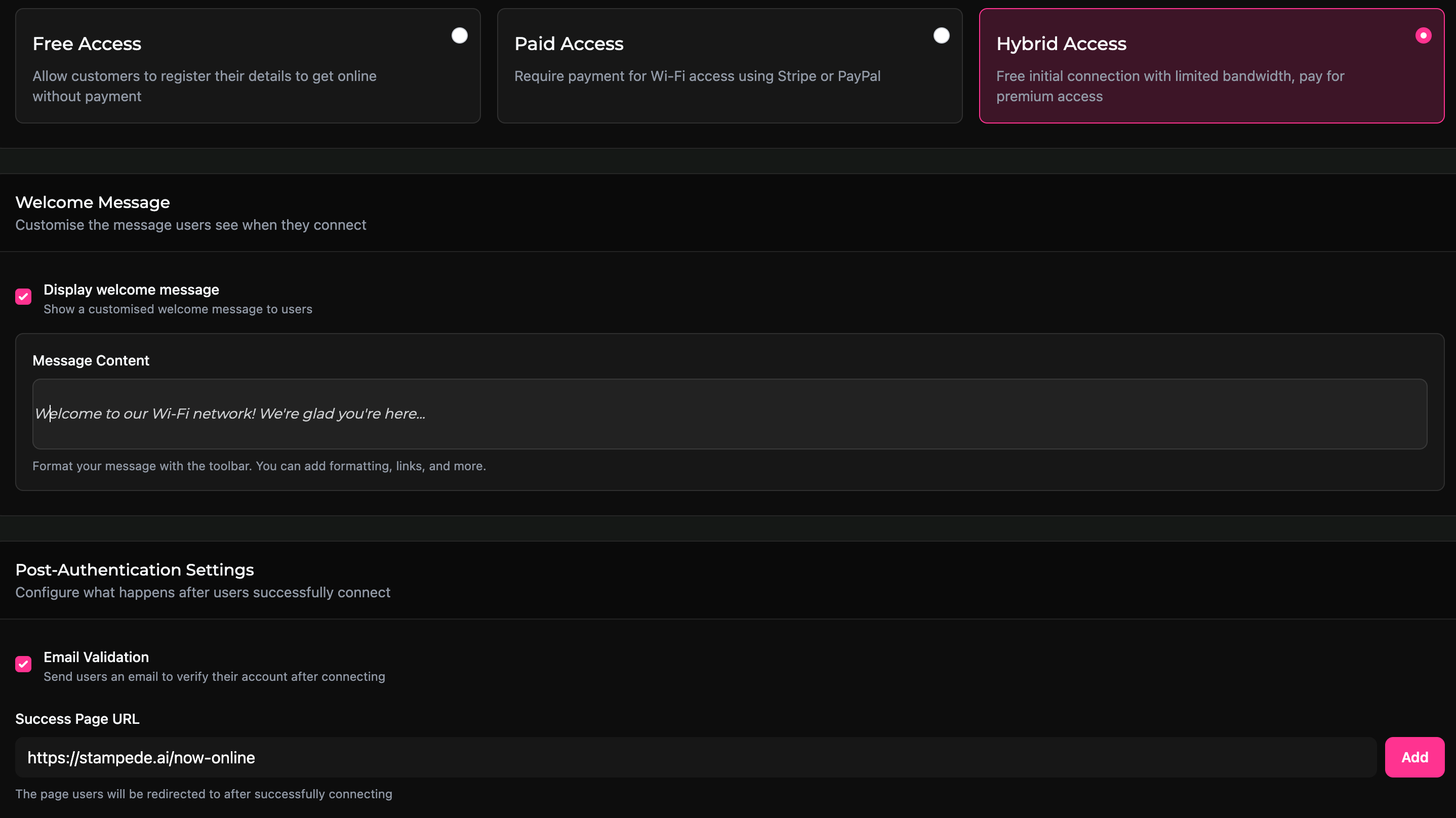Click into the Success Page URL field

pos(695,758)
